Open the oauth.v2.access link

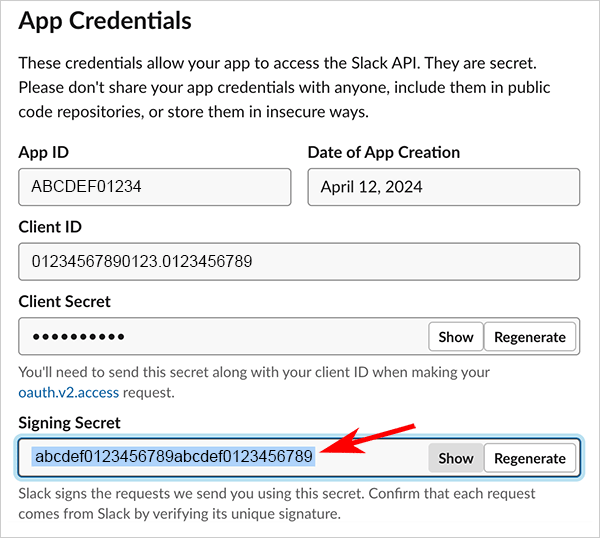(66, 392)
